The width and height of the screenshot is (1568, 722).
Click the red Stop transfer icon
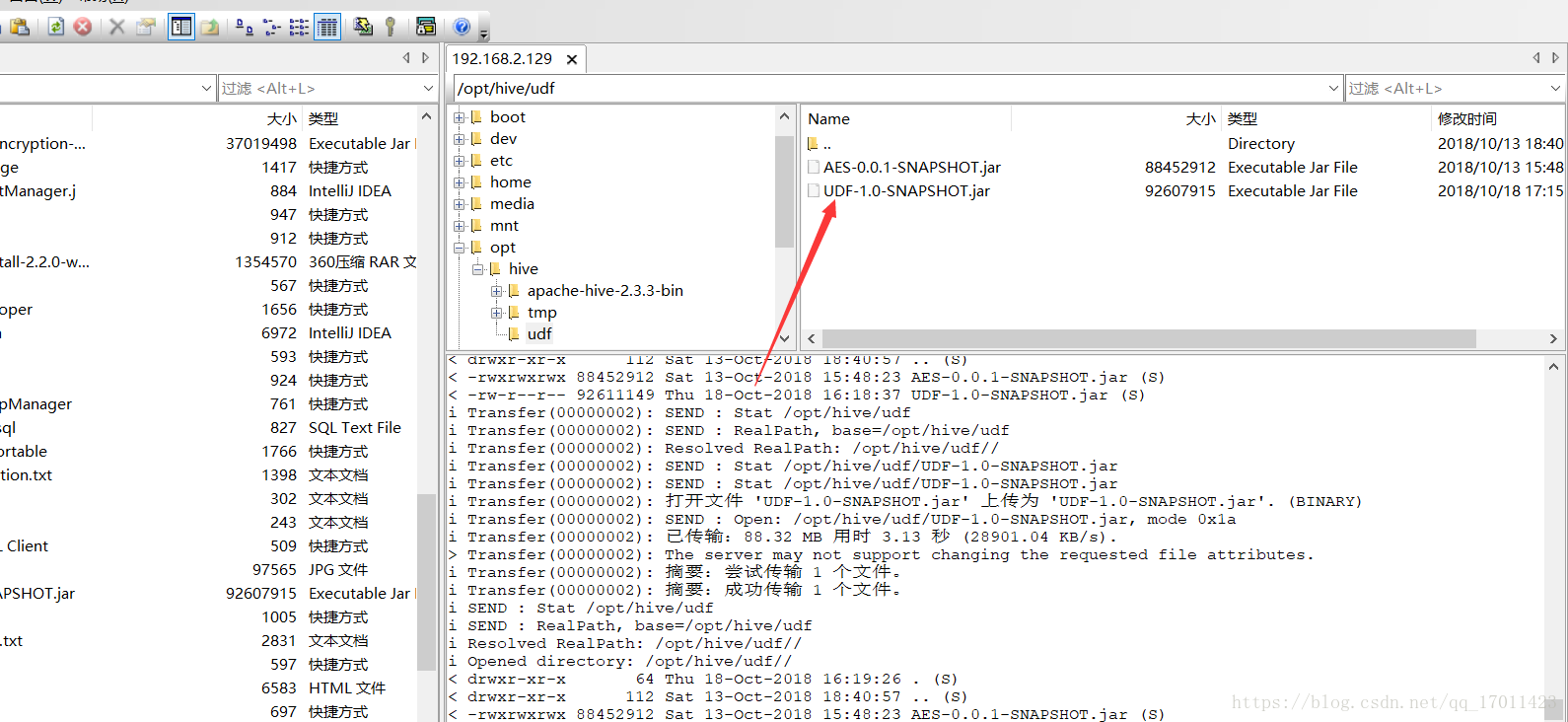point(83,27)
